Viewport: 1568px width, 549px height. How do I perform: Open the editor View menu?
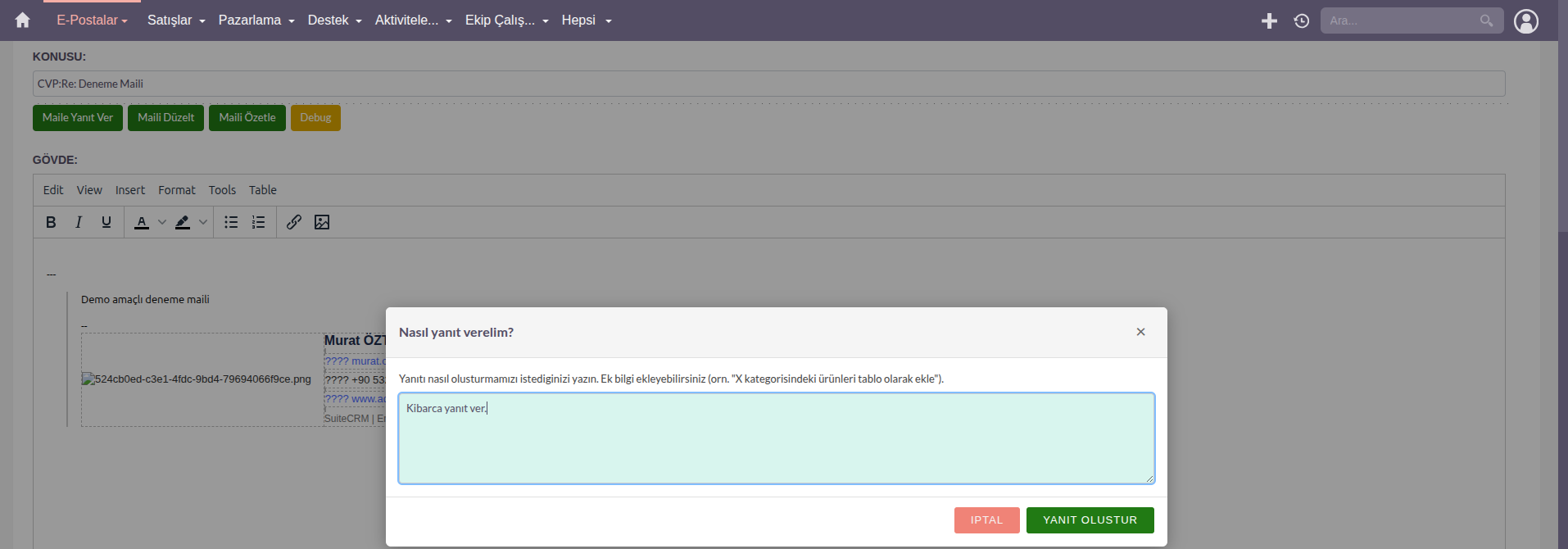(89, 190)
